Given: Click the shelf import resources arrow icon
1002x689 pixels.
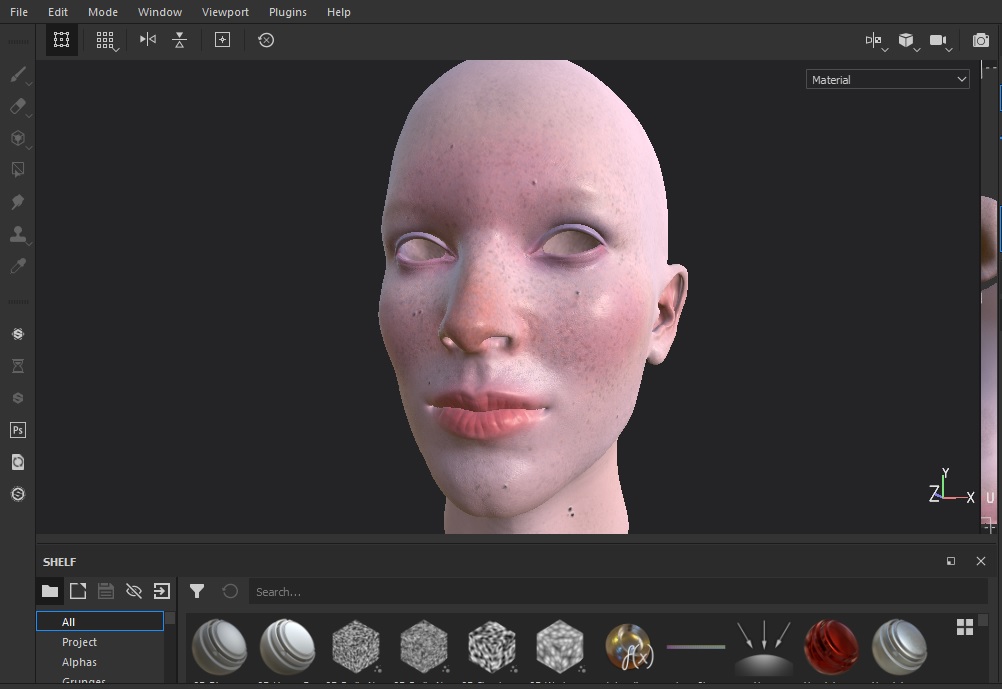Looking at the screenshot, I should pos(162,591).
